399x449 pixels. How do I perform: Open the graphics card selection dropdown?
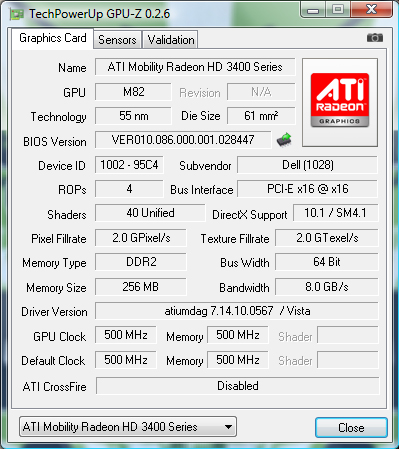click(128, 427)
